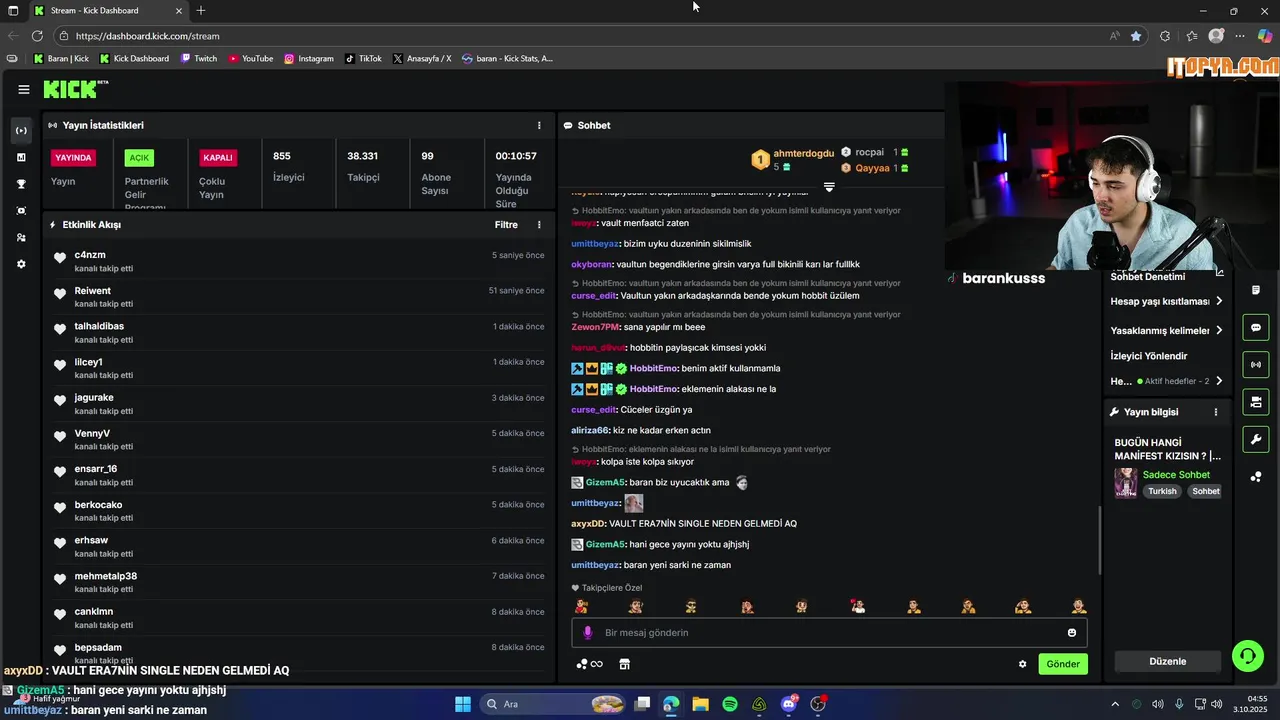Viewport: 1280px width, 720px height.
Task: Open Yayın İstatistikleri panel options menu
Action: (x=539, y=125)
